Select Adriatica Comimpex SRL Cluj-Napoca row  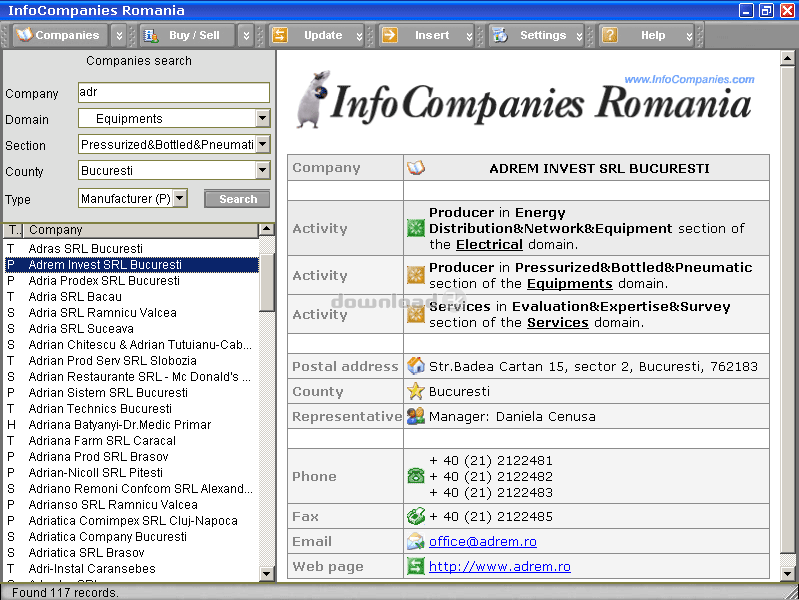point(131,520)
